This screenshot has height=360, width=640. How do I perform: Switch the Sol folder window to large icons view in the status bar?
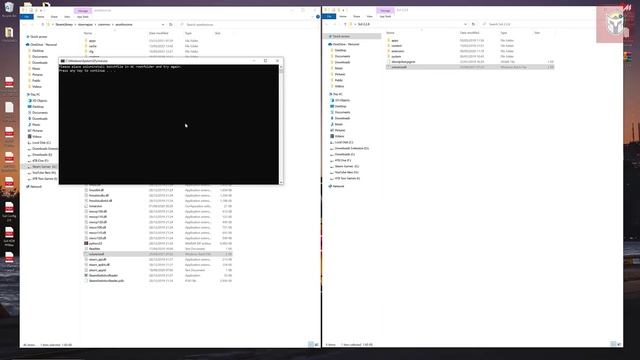[619, 344]
